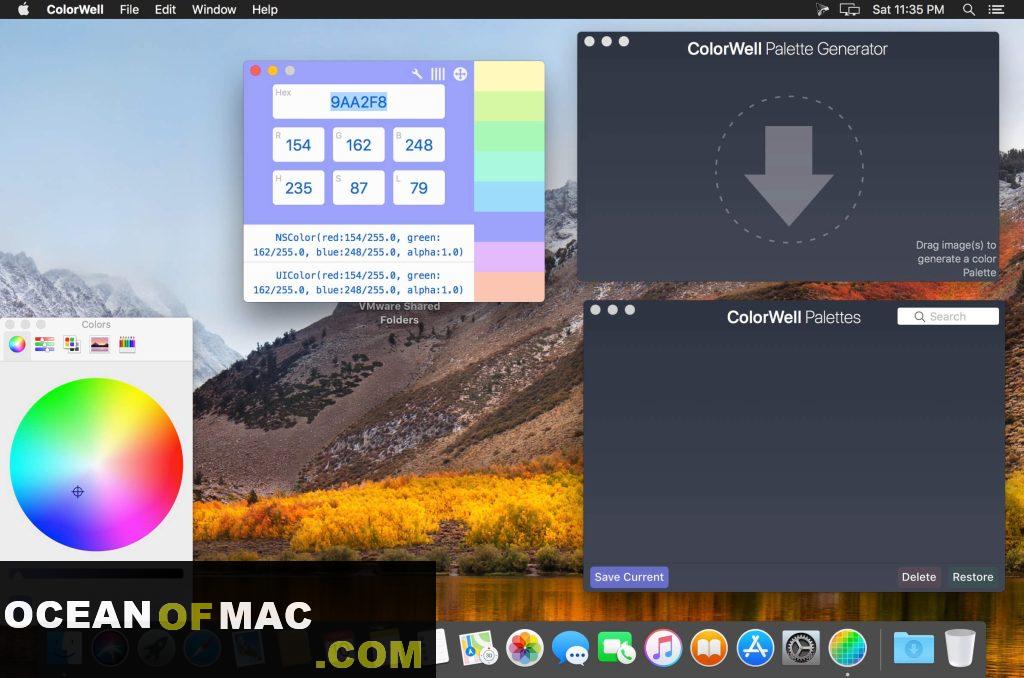Viewport: 1024px width, 678px height.
Task: Pick the periwinkle blue swatch in ColorWell
Action: tap(509, 227)
